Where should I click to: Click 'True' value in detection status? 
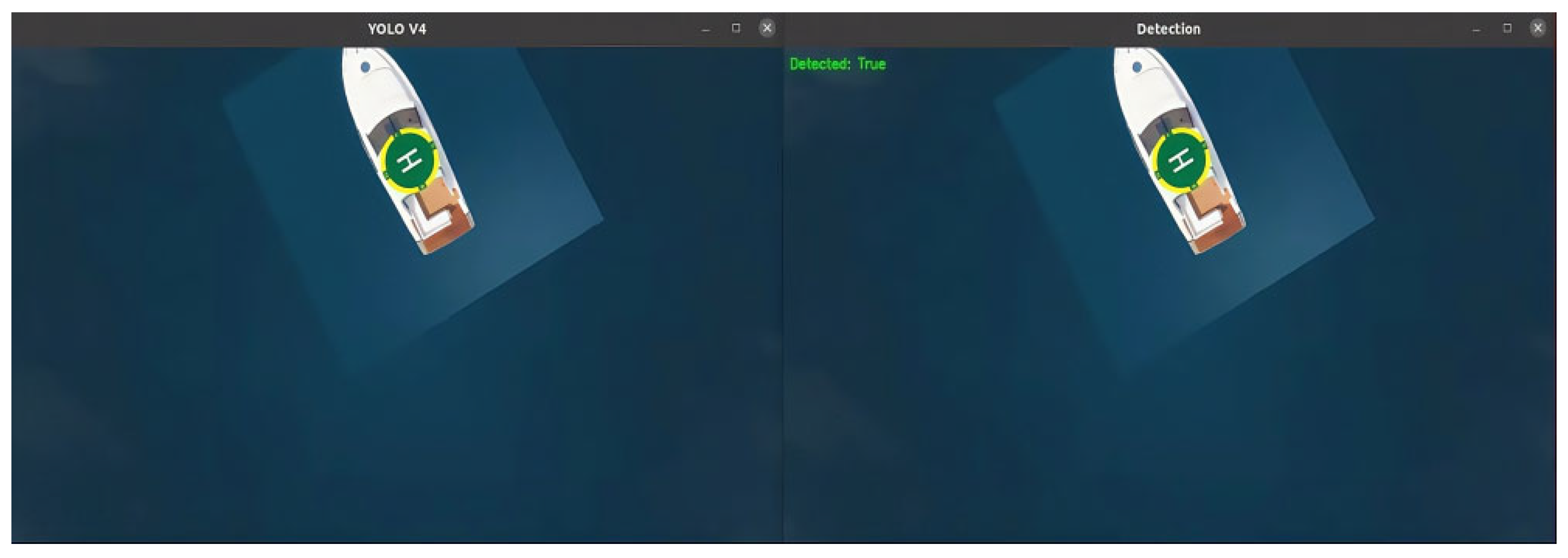click(x=872, y=64)
